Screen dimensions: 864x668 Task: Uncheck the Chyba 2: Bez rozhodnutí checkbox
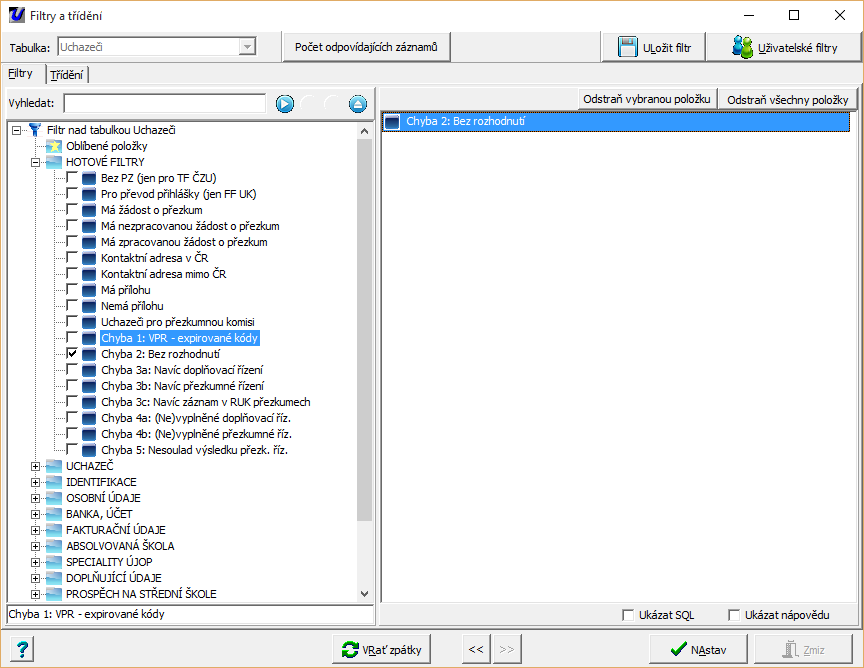[x=72, y=354]
